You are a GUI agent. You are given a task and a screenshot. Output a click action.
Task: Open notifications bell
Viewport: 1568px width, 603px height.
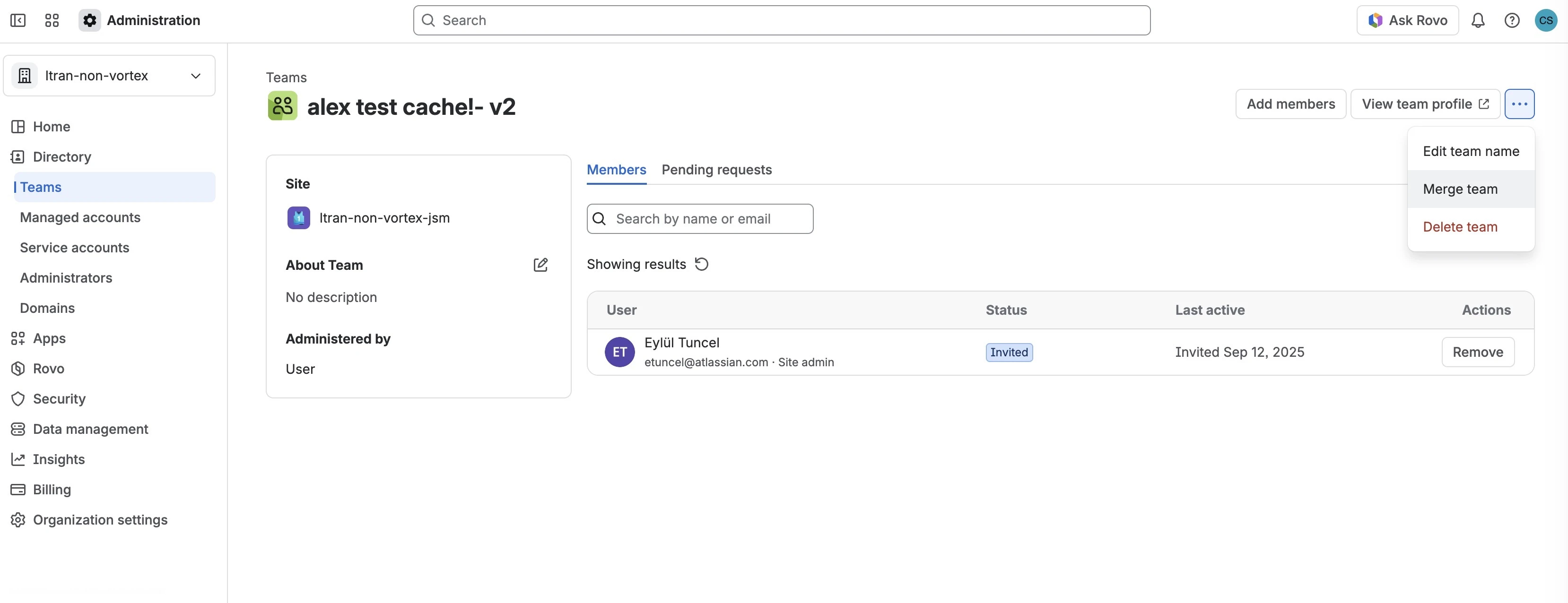(x=1478, y=20)
